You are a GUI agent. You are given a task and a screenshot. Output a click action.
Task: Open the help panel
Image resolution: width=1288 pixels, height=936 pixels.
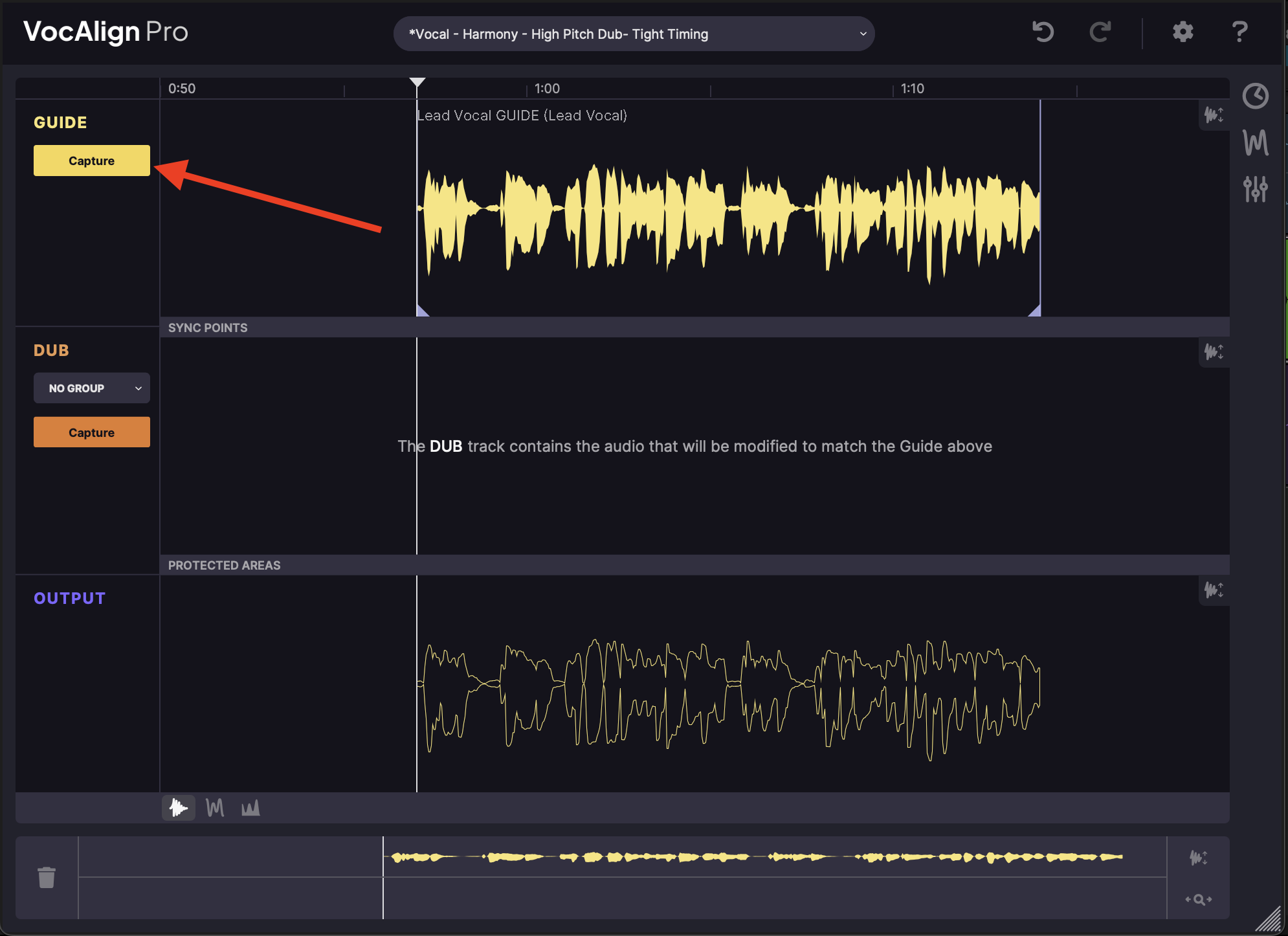point(1239,32)
